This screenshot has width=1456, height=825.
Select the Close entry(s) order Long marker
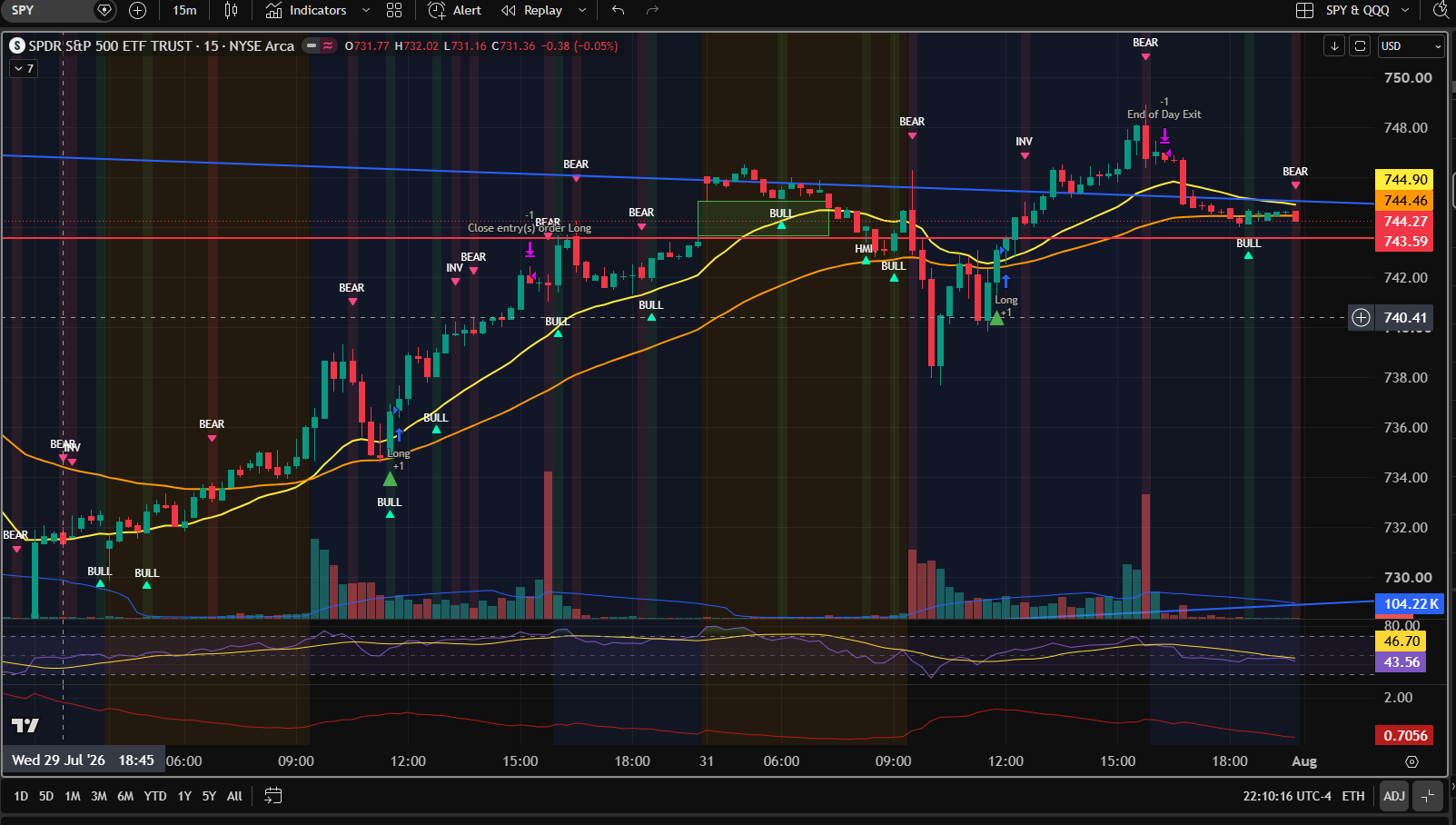point(530,228)
